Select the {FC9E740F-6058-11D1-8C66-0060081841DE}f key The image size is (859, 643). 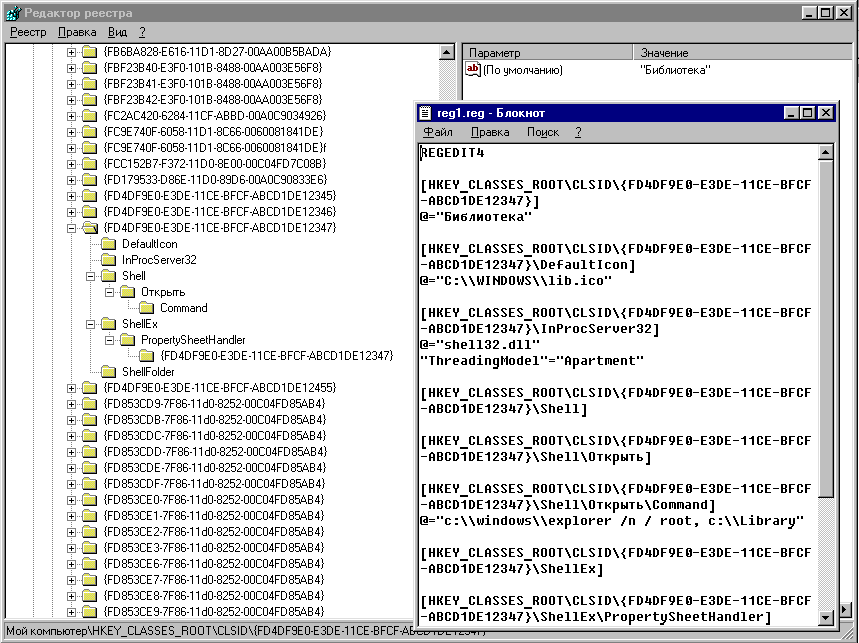tap(215, 148)
